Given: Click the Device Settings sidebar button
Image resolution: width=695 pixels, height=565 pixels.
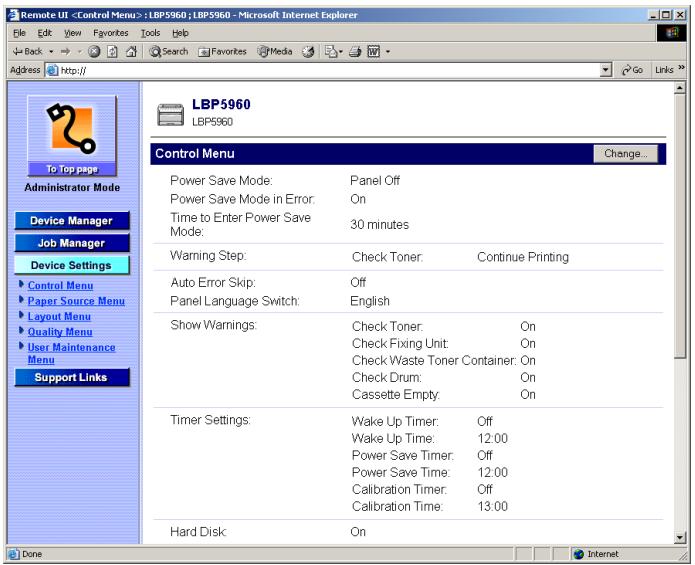Looking at the screenshot, I should pyautogui.click(x=72, y=265).
